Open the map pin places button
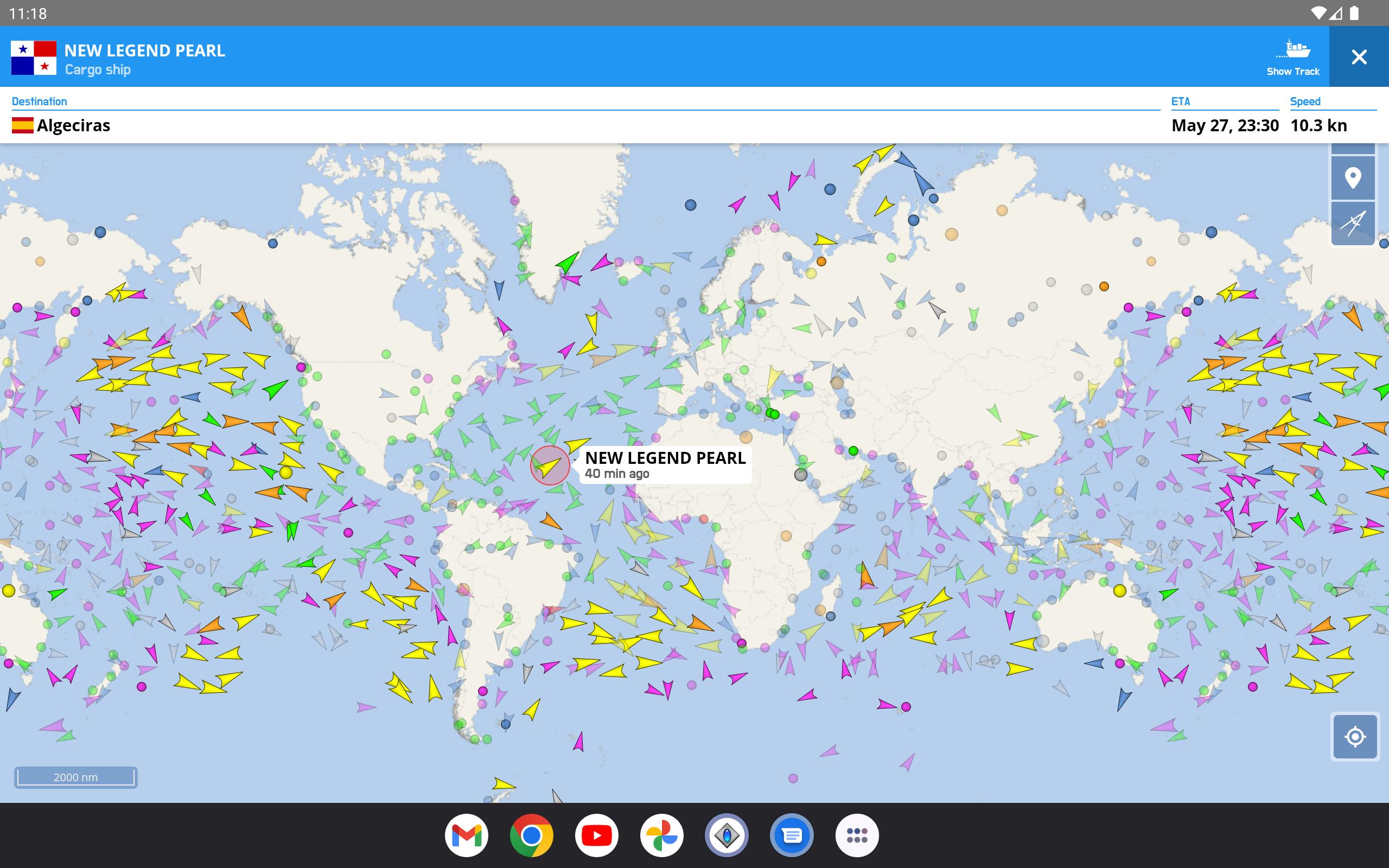1389x868 pixels. pyautogui.click(x=1353, y=177)
